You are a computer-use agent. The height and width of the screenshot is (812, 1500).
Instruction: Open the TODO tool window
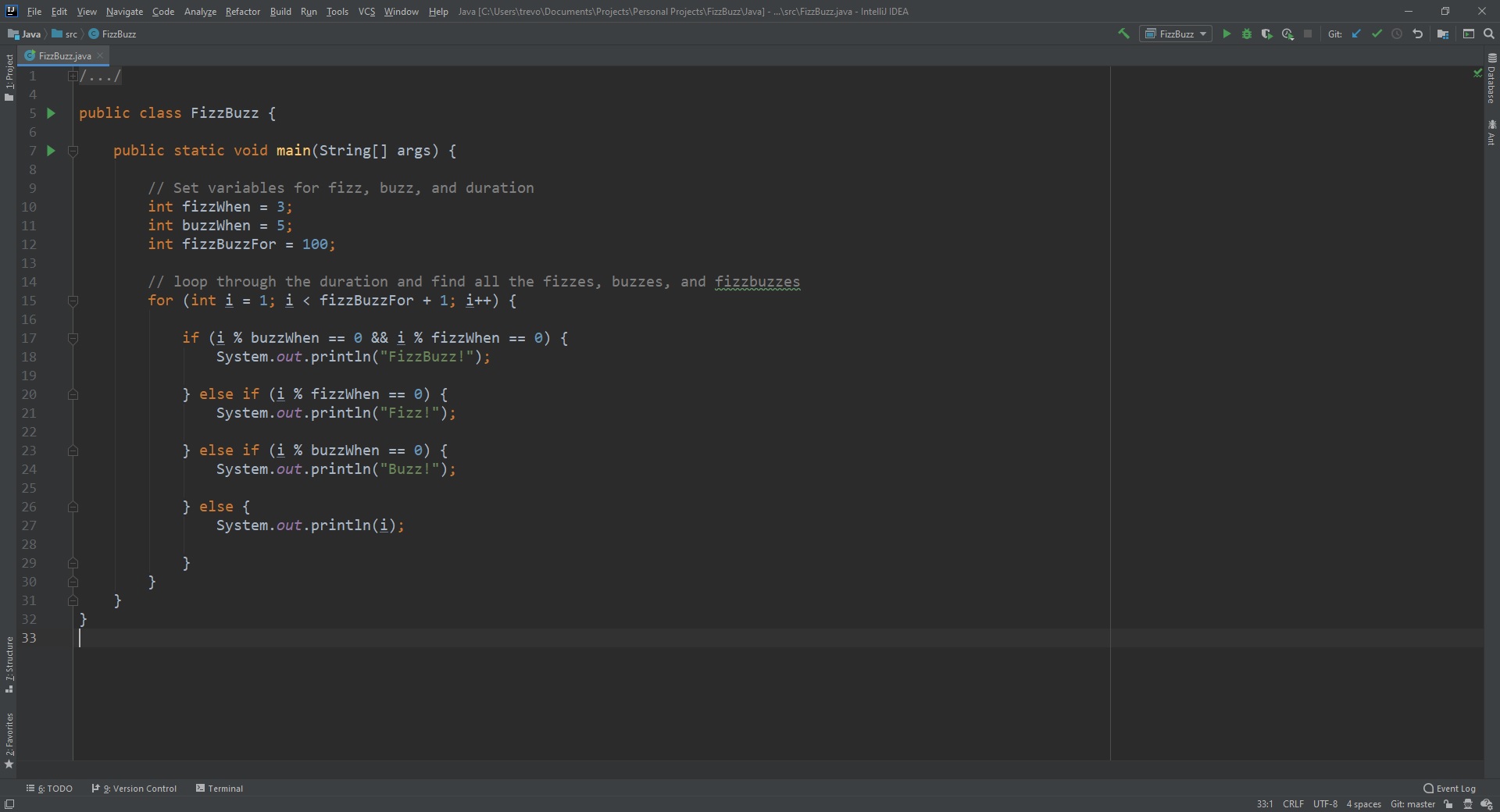pyautogui.click(x=49, y=789)
